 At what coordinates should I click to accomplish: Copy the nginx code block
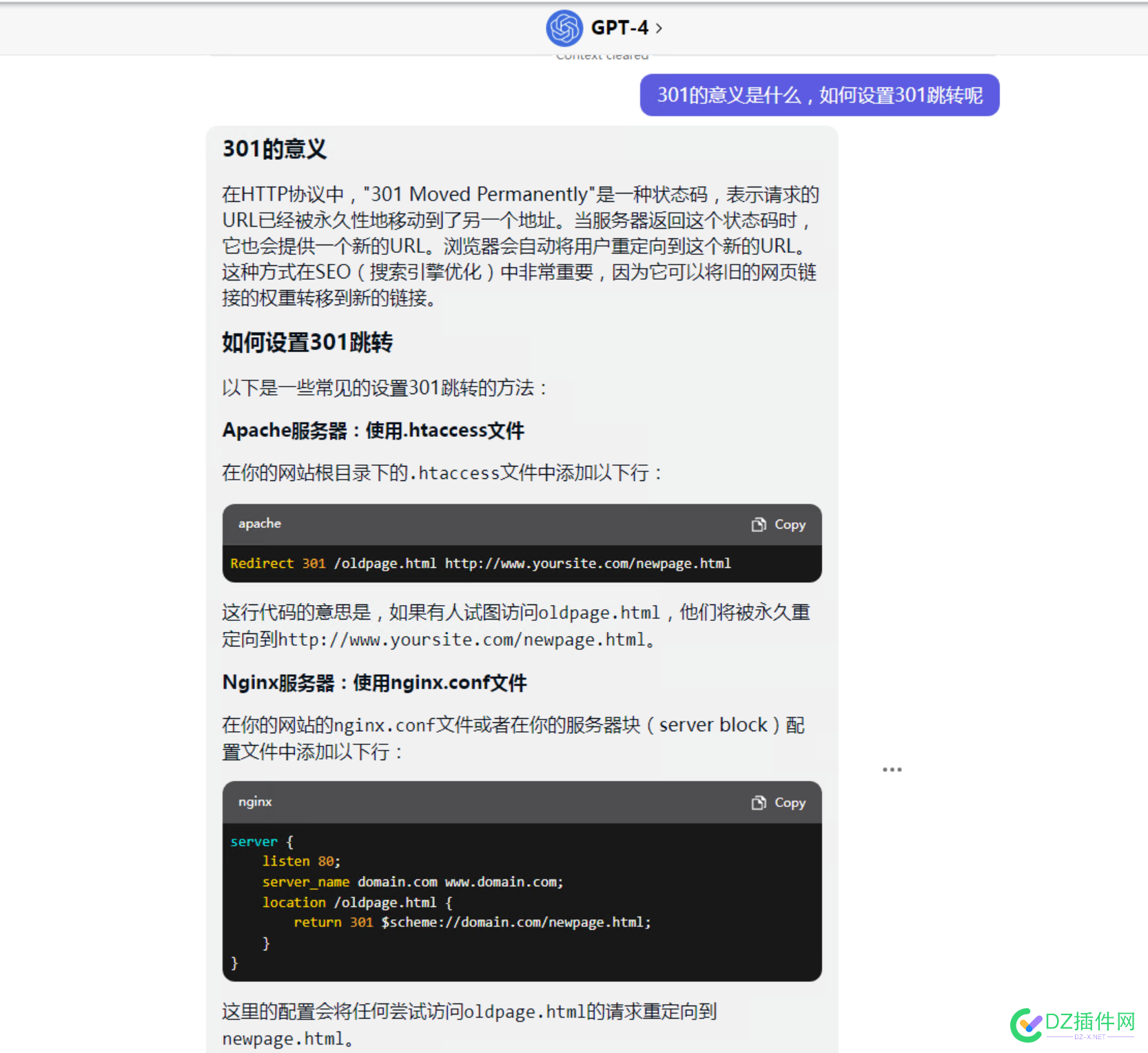coord(779,802)
